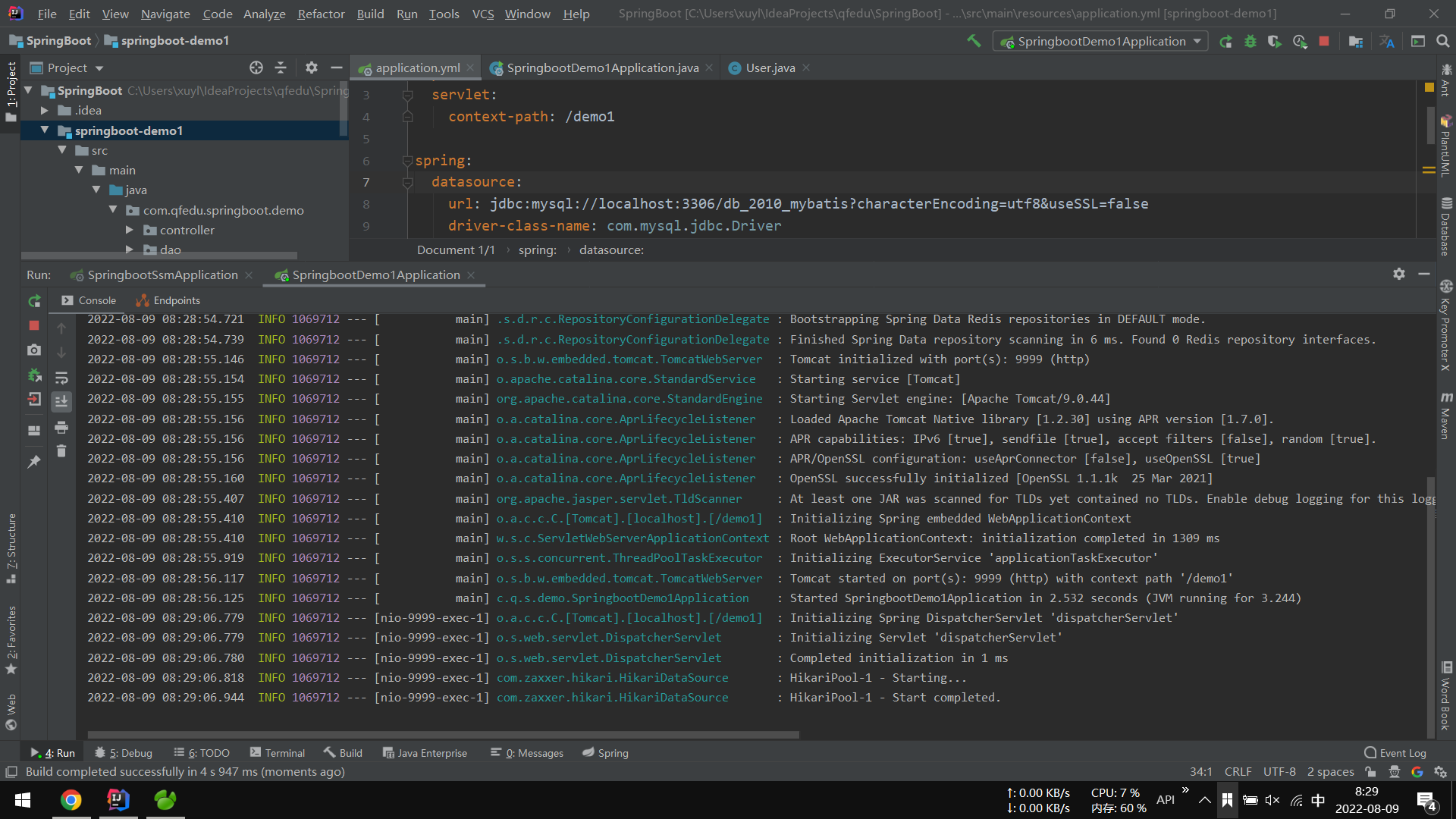The height and width of the screenshot is (819, 1456).
Task: Dump threads using camera icon
Action: (34, 350)
